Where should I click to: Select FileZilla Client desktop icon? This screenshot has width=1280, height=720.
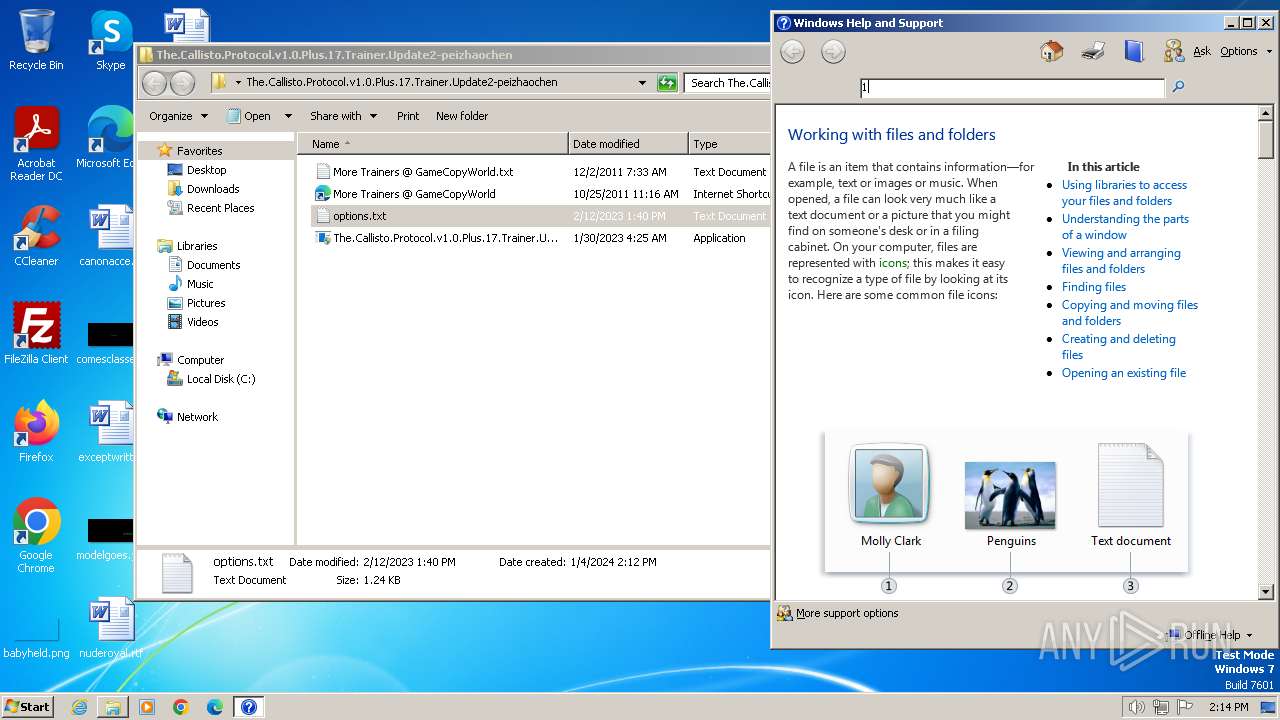[x=36, y=334]
